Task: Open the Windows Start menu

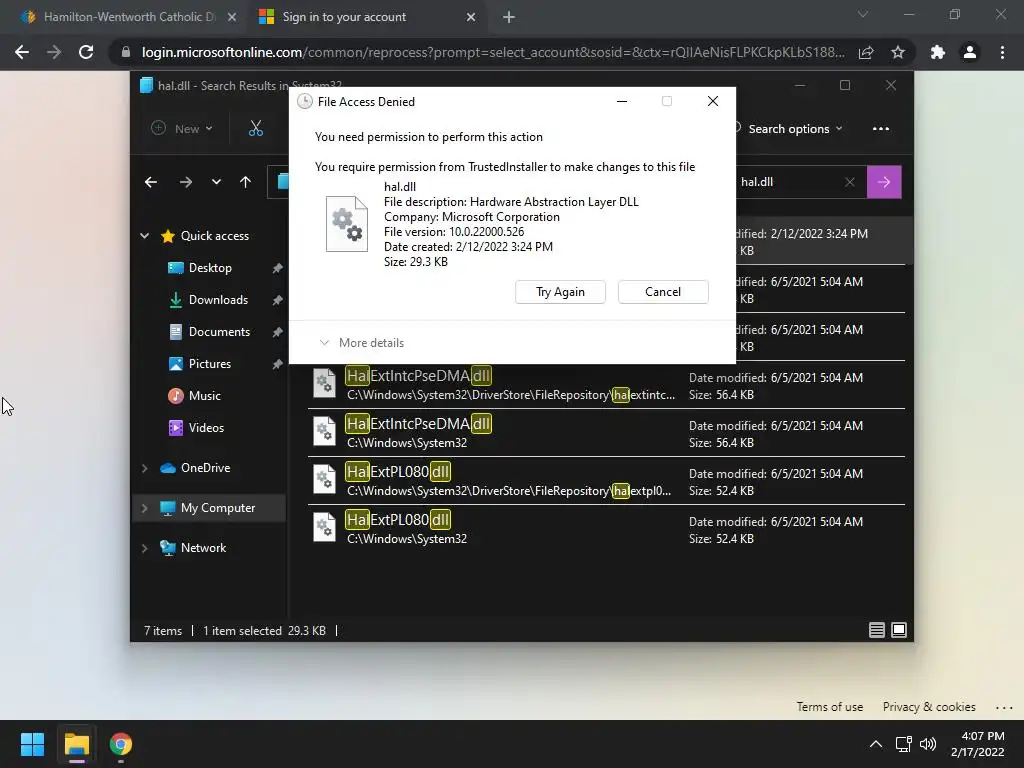Action: point(32,744)
